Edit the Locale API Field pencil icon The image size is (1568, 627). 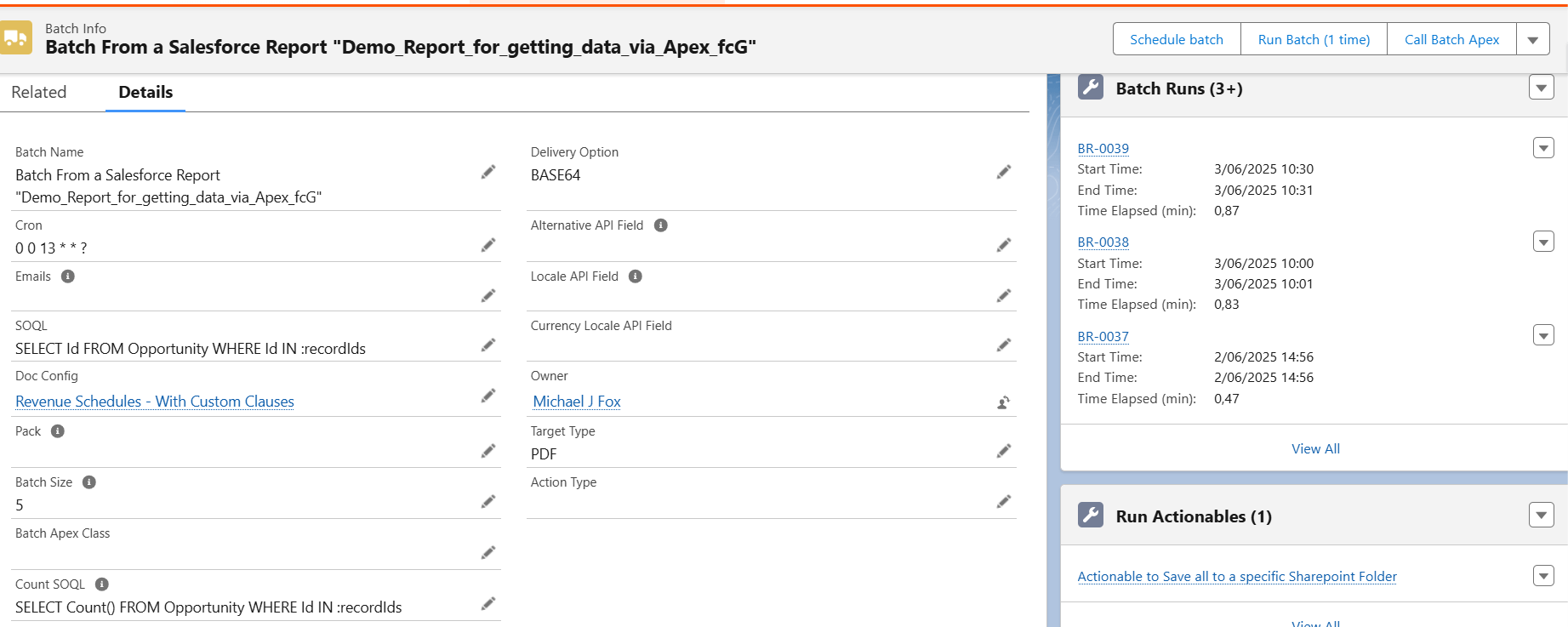(x=1004, y=295)
